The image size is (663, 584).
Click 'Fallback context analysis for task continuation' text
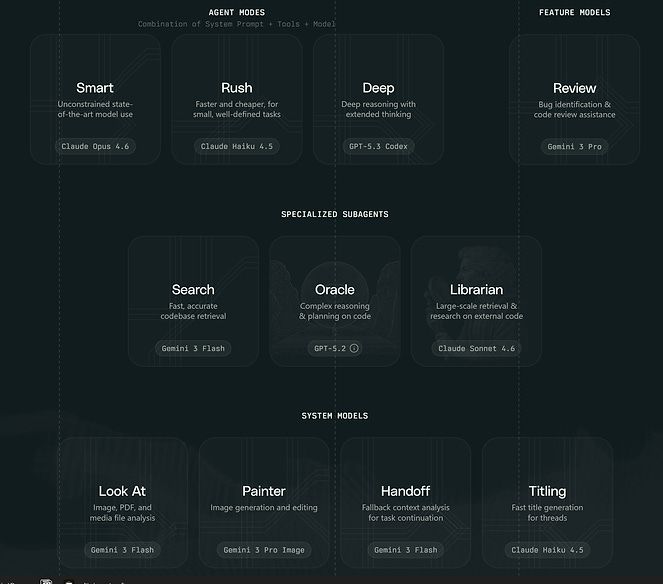click(x=405, y=513)
